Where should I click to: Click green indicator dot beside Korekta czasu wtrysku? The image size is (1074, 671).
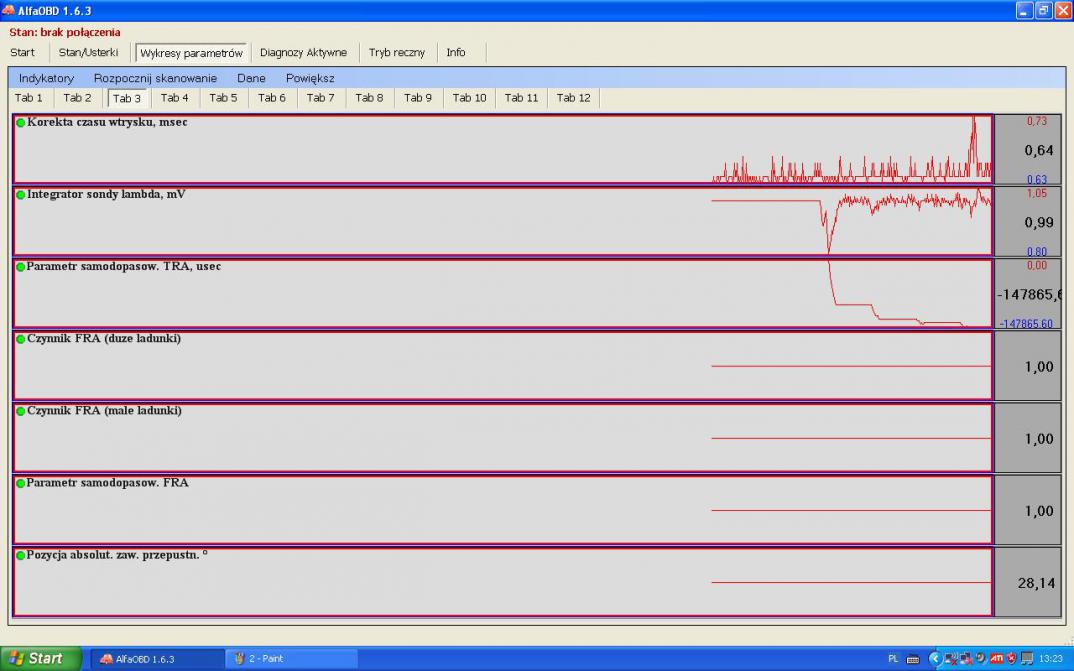point(20,123)
